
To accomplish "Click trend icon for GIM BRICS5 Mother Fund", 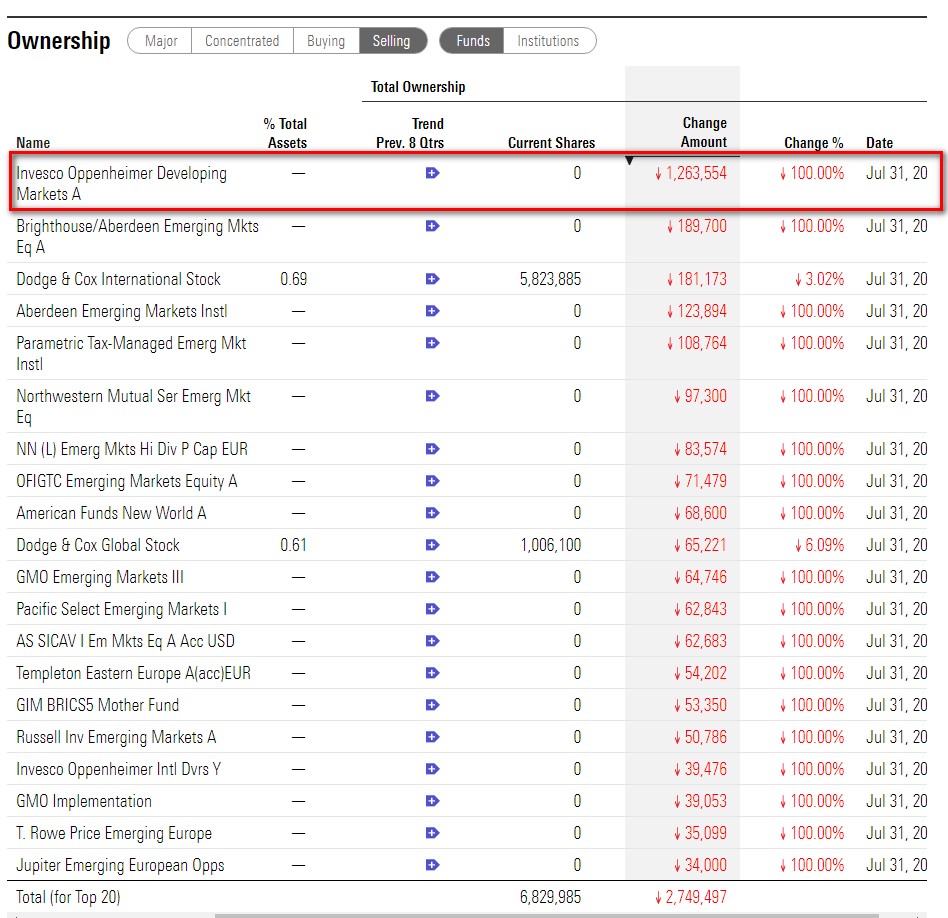I will click(432, 705).
